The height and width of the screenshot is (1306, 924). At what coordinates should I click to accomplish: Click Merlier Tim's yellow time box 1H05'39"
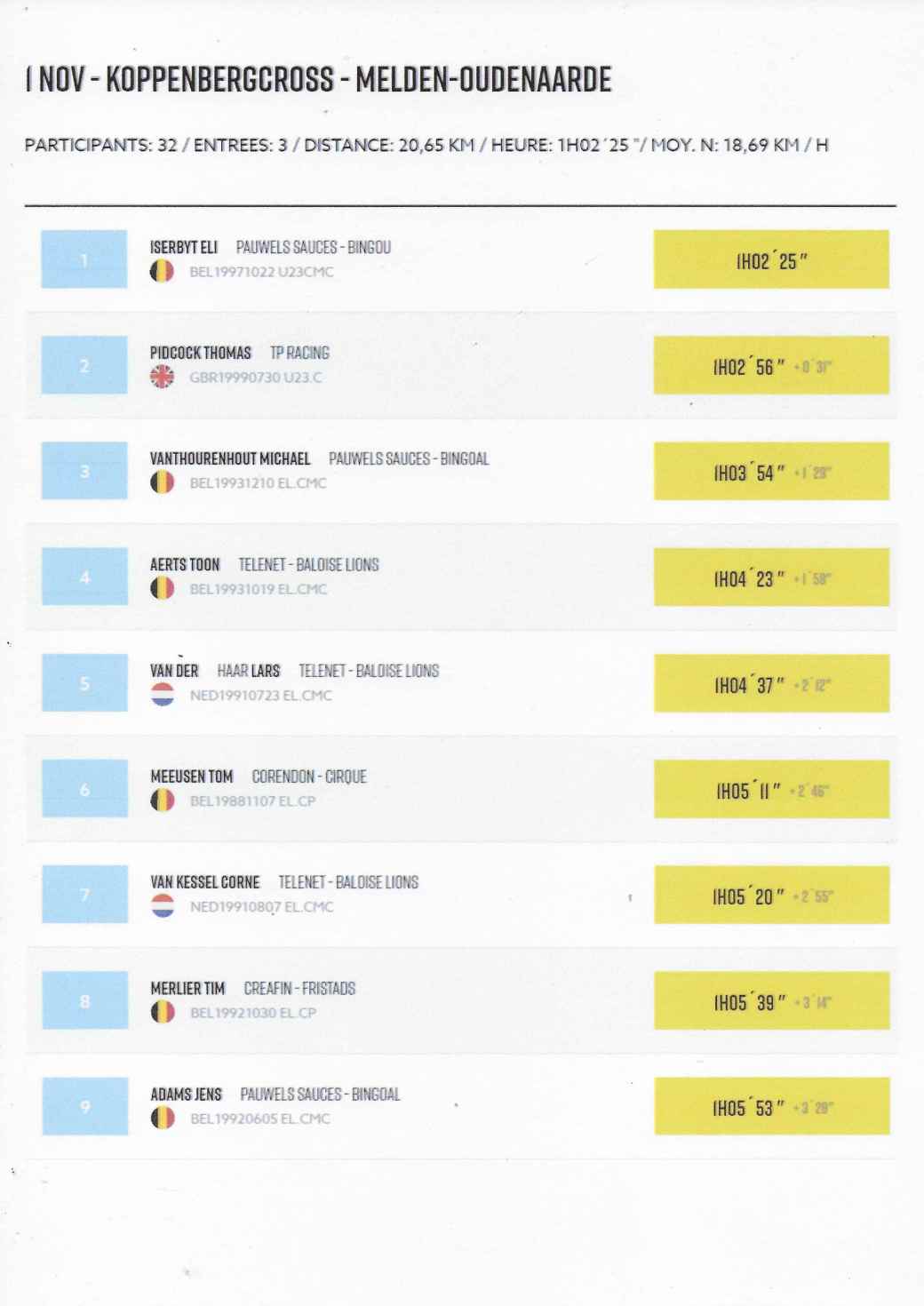point(771,1001)
